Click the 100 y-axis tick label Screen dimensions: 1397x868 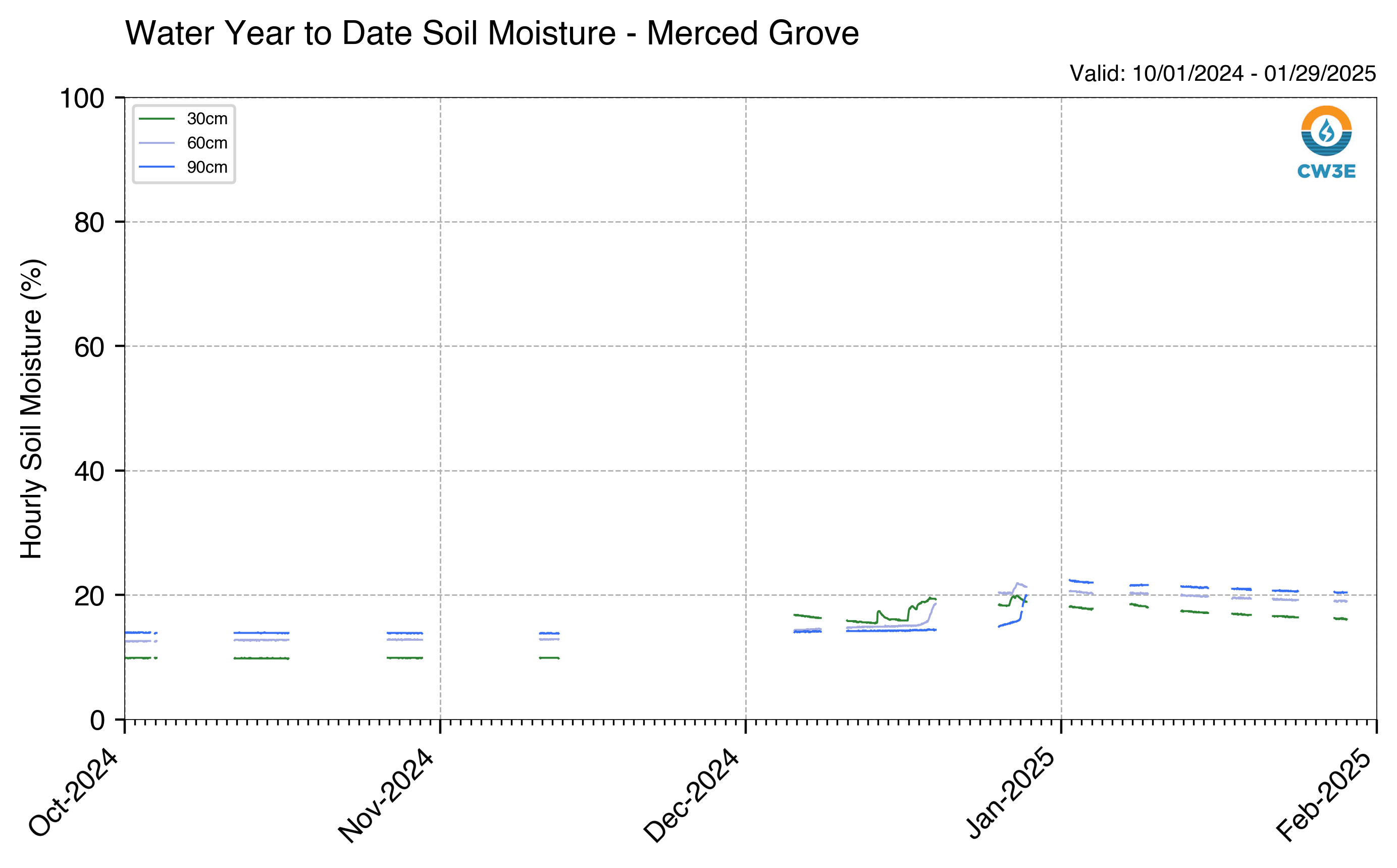tap(82, 98)
